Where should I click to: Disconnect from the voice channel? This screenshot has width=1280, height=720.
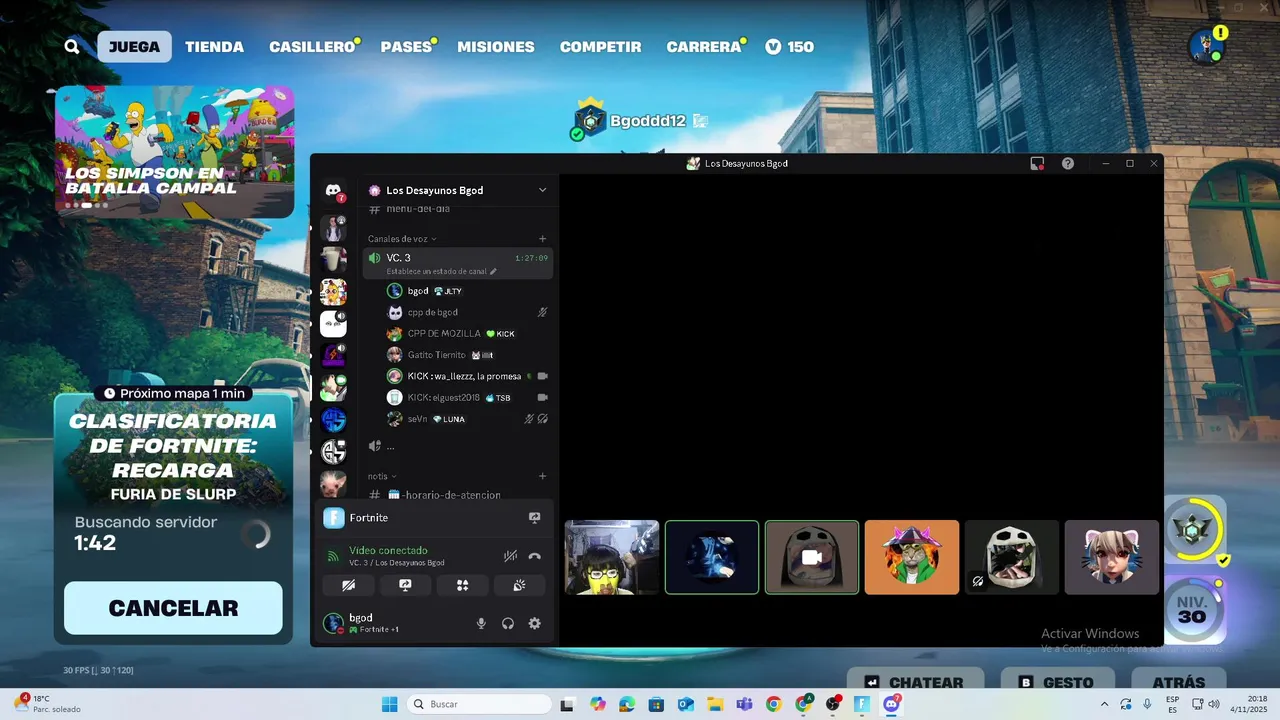click(x=534, y=556)
